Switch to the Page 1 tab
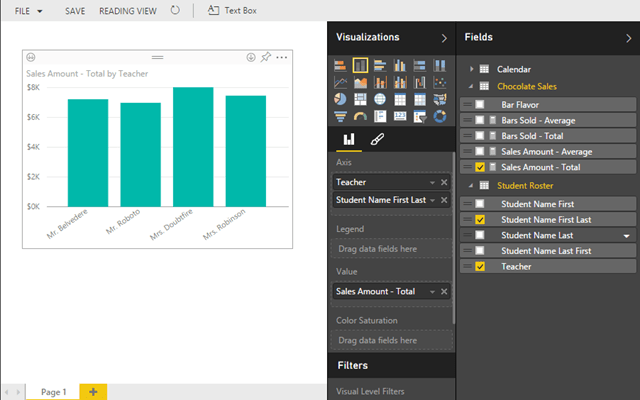 [x=53, y=392]
